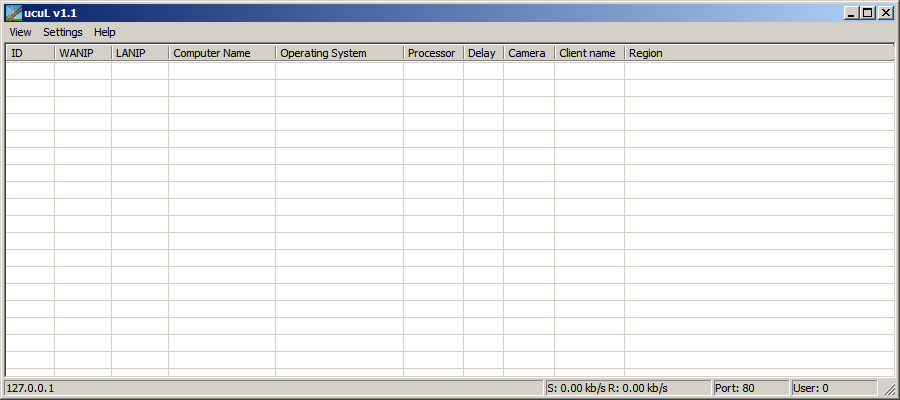The image size is (900, 400).
Task: Open the View menu
Action: [20, 32]
